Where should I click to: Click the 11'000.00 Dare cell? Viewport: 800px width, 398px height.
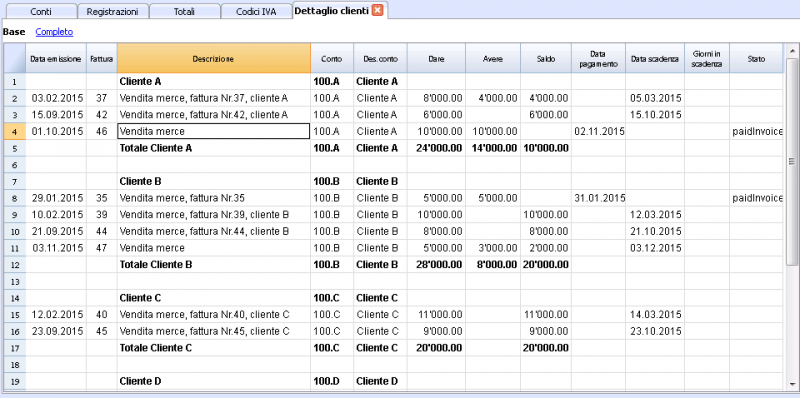[x=436, y=314]
